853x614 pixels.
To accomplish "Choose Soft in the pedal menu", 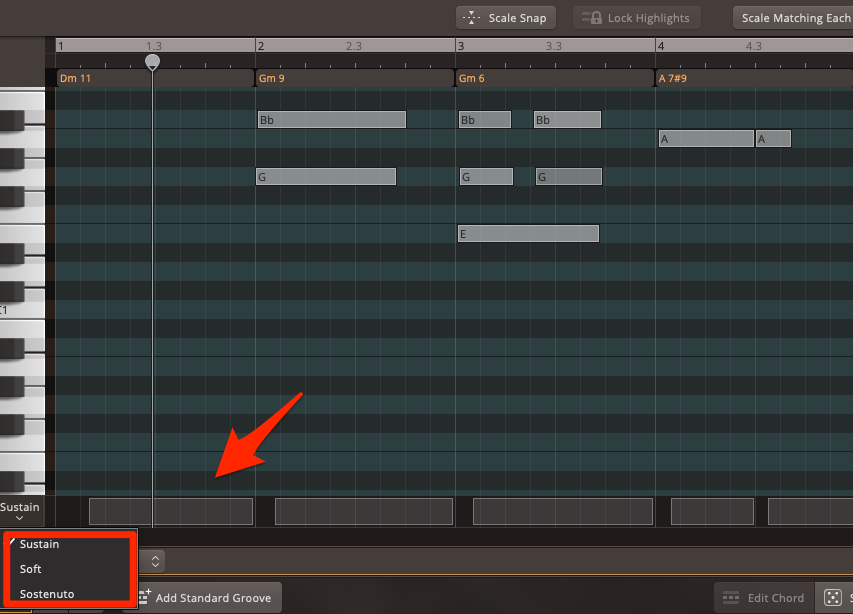I will click(31, 569).
